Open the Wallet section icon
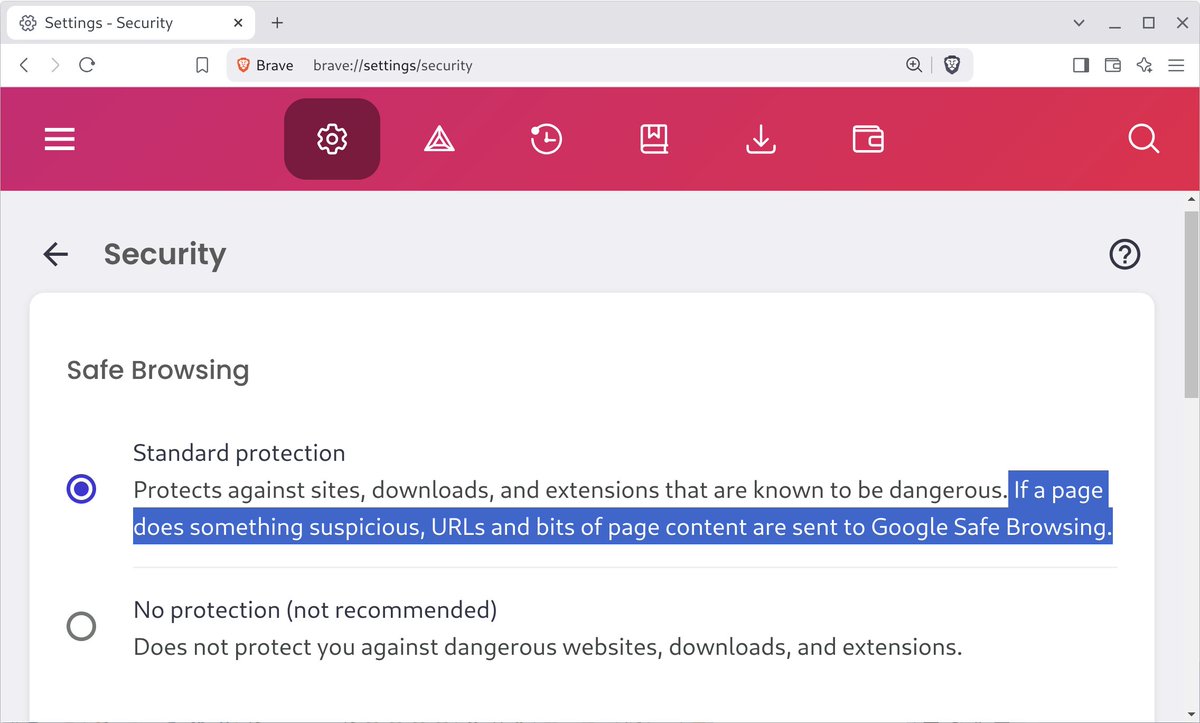 868,139
